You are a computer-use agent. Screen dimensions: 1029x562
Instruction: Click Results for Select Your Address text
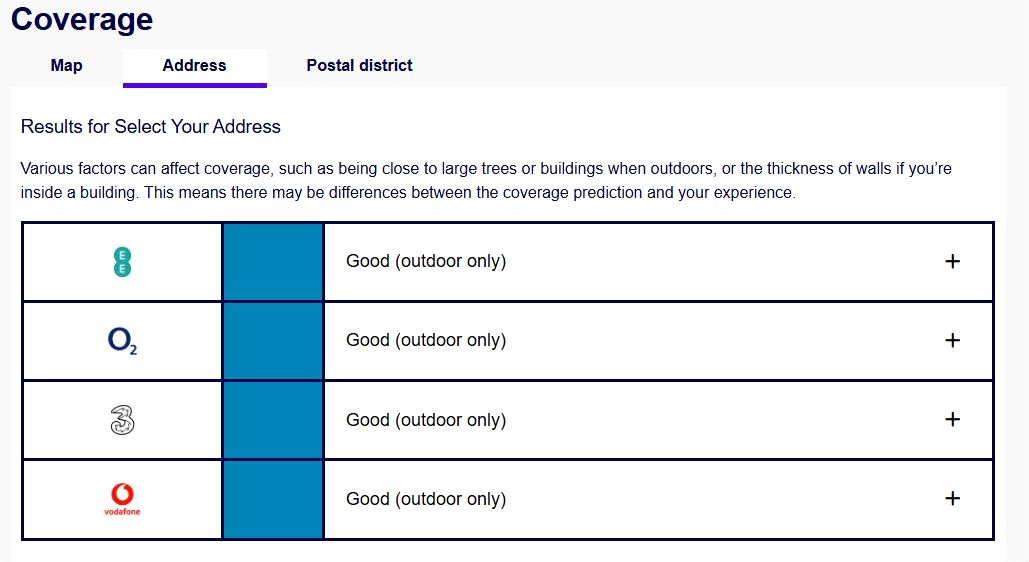point(151,126)
